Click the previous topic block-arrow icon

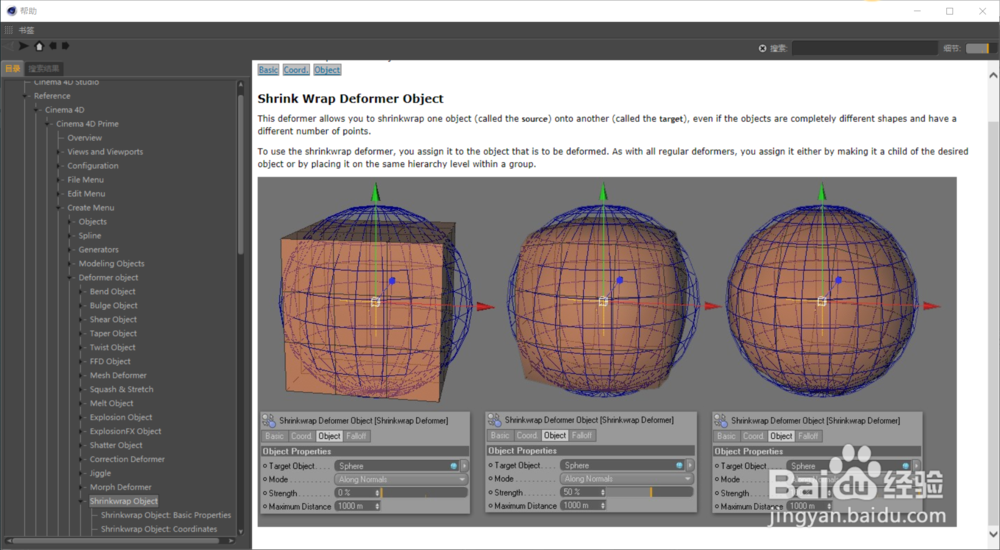pyautogui.click(x=52, y=46)
